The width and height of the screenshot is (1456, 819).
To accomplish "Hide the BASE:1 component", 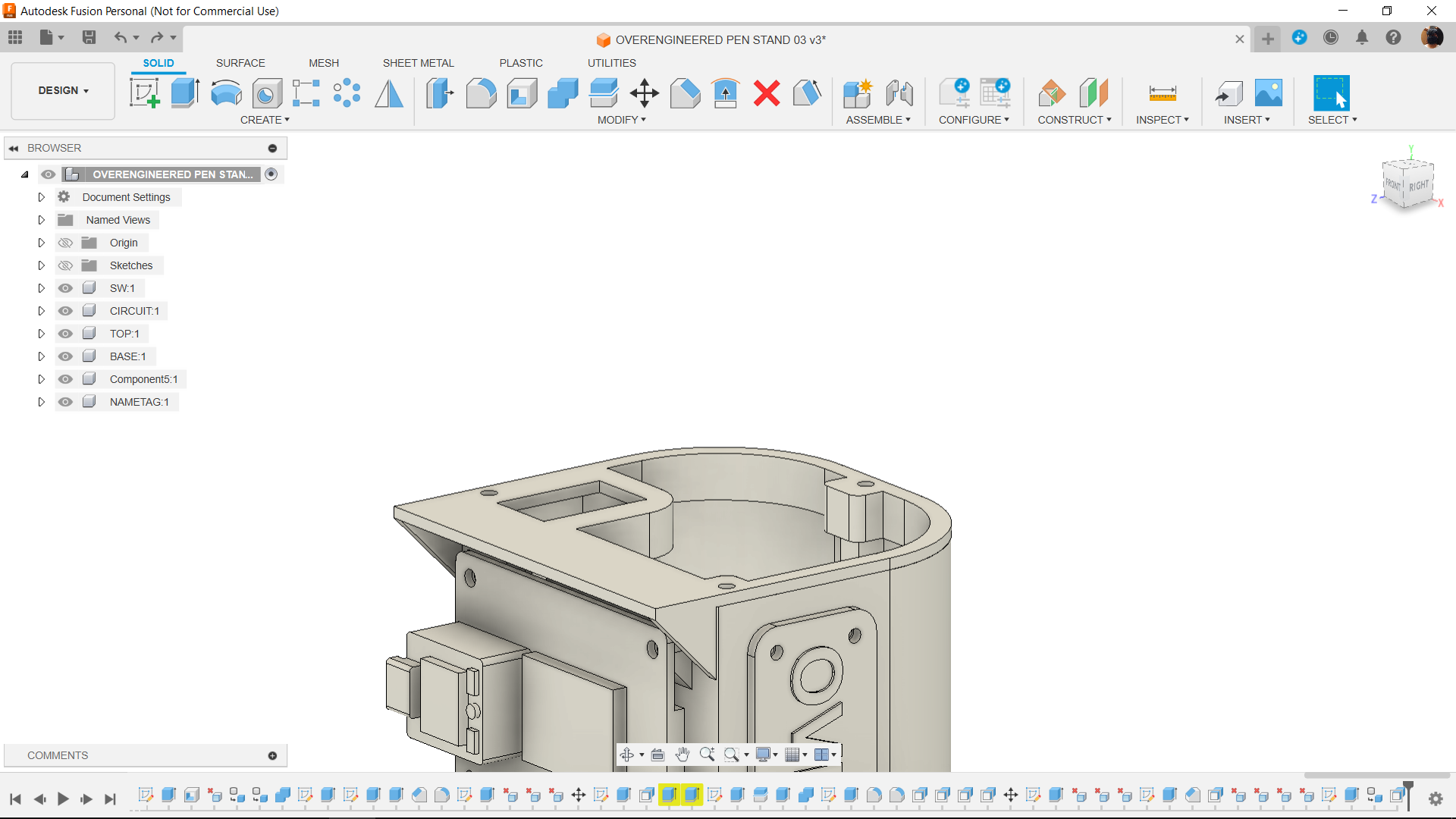I will coord(66,356).
